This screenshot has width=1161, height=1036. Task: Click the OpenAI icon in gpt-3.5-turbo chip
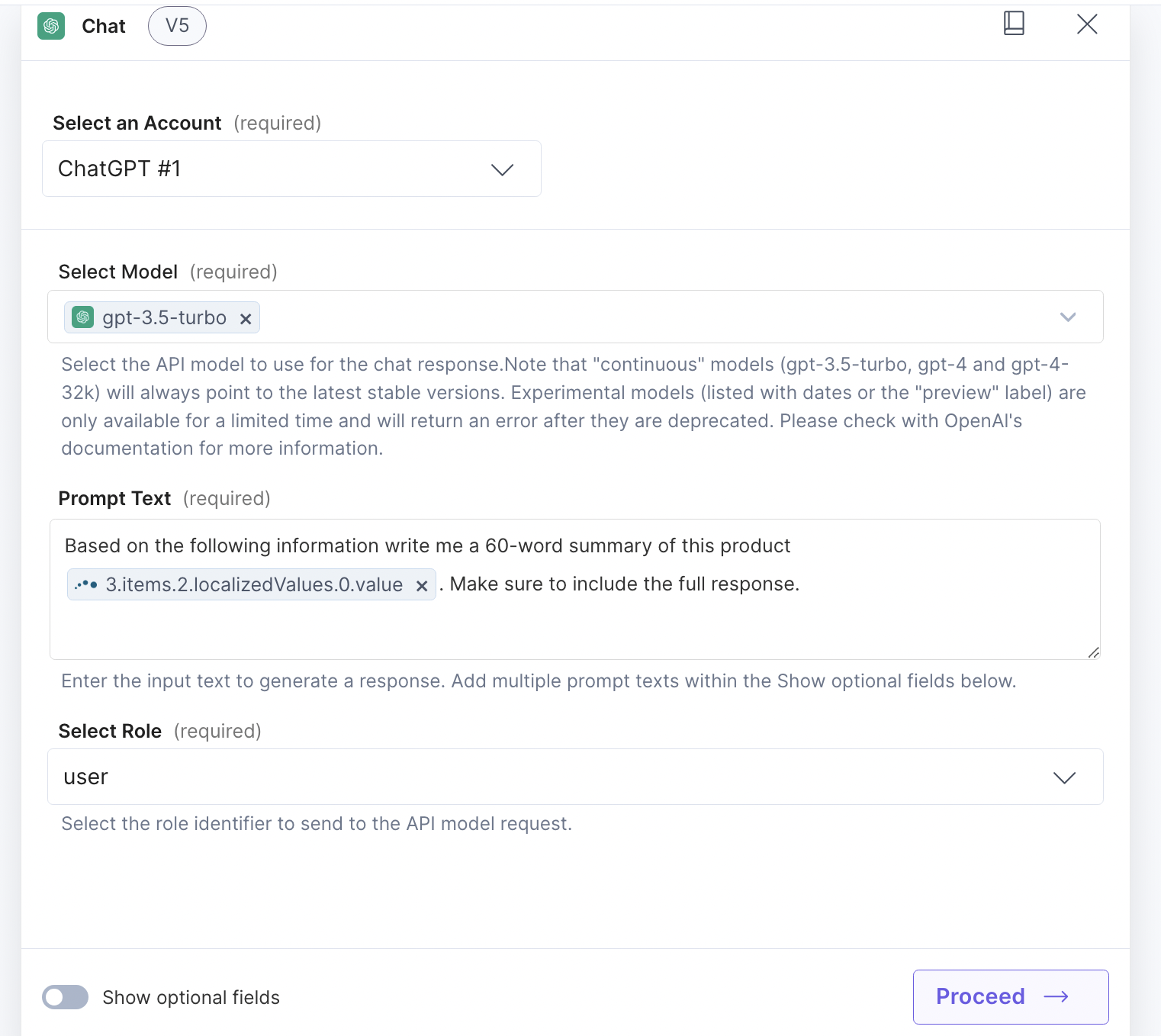point(82,317)
